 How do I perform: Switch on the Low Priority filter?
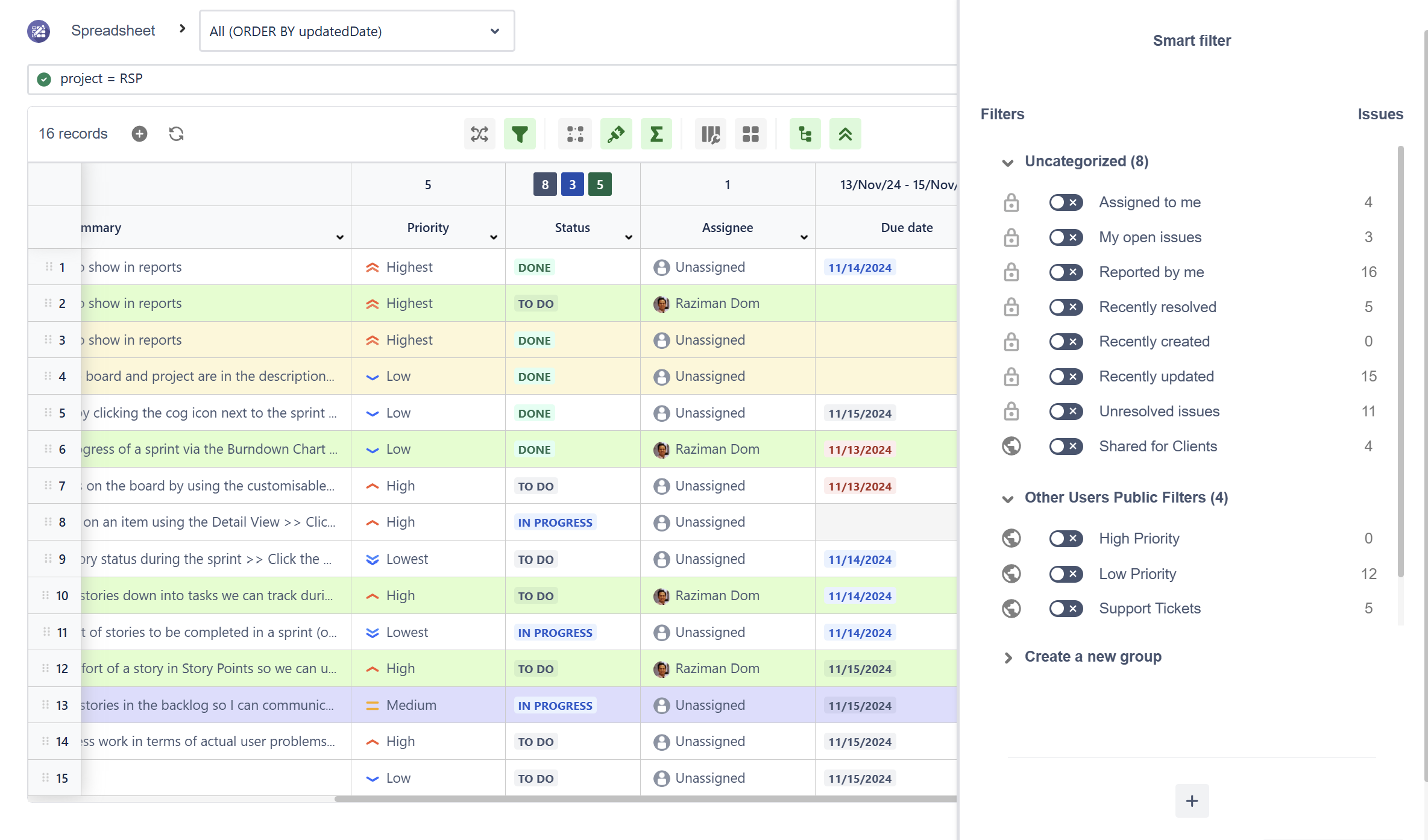pyautogui.click(x=1065, y=574)
